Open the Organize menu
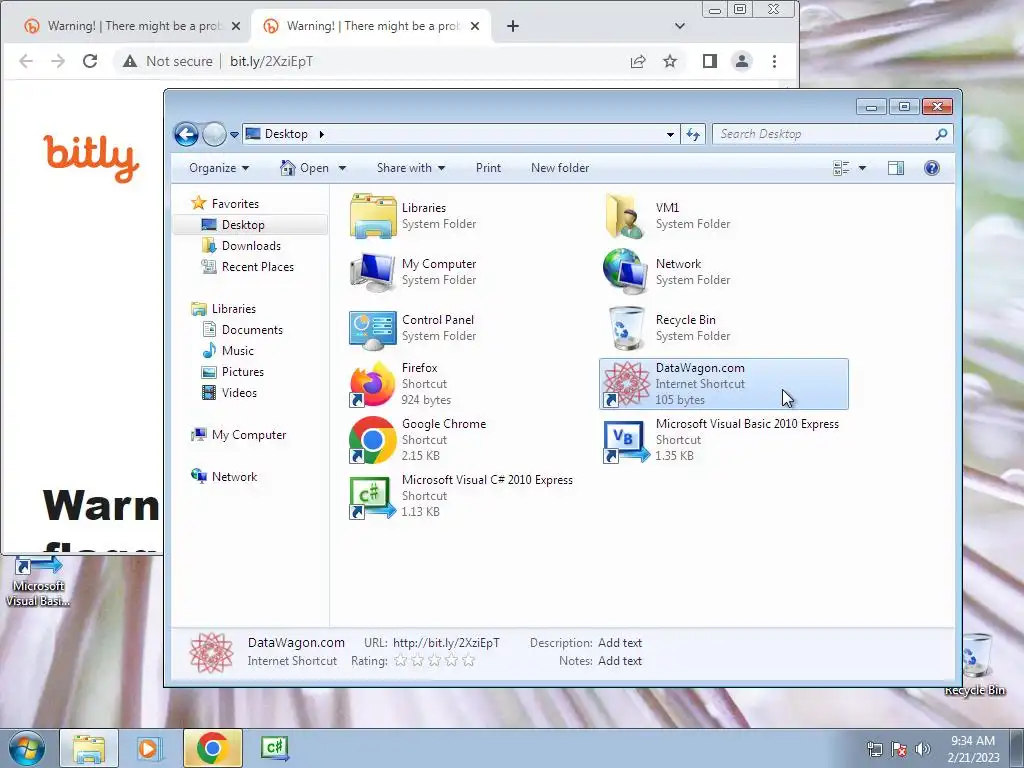Viewport: 1024px width, 768px height. [219, 168]
